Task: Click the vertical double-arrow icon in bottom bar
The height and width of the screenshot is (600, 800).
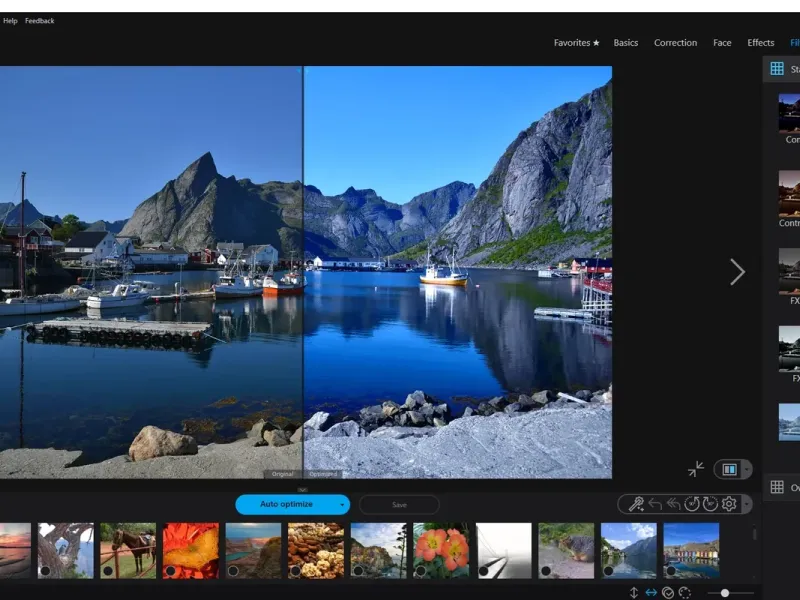Action: pyautogui.click(x=634, y=593)
